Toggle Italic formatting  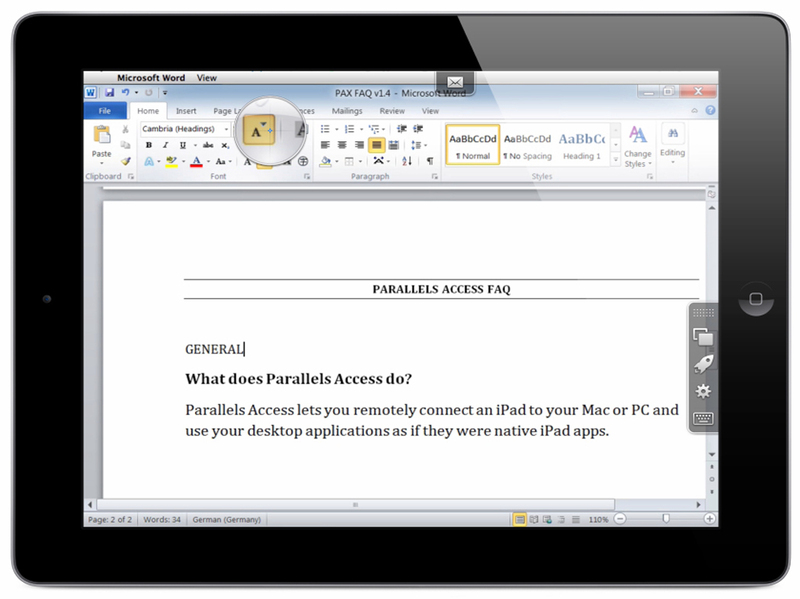[165, 145]
